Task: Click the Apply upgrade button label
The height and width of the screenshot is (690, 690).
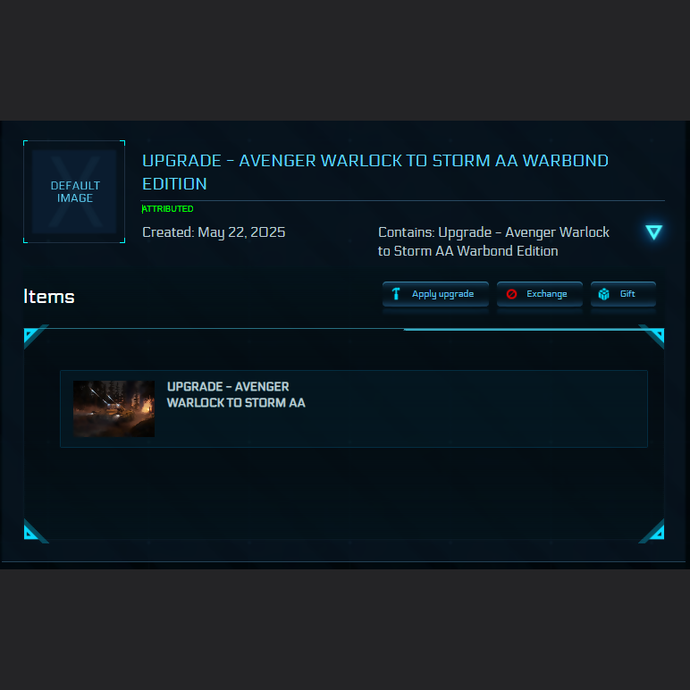Action: coord(443,294)
